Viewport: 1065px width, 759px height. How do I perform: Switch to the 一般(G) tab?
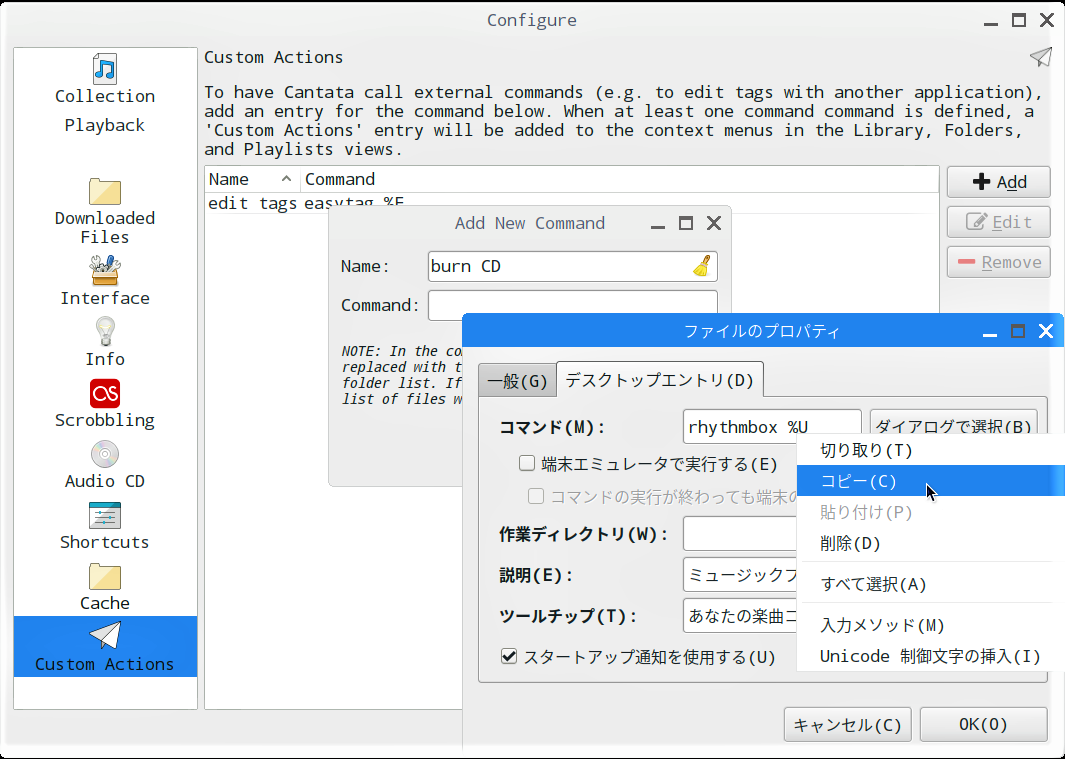[x=518, y=381]
